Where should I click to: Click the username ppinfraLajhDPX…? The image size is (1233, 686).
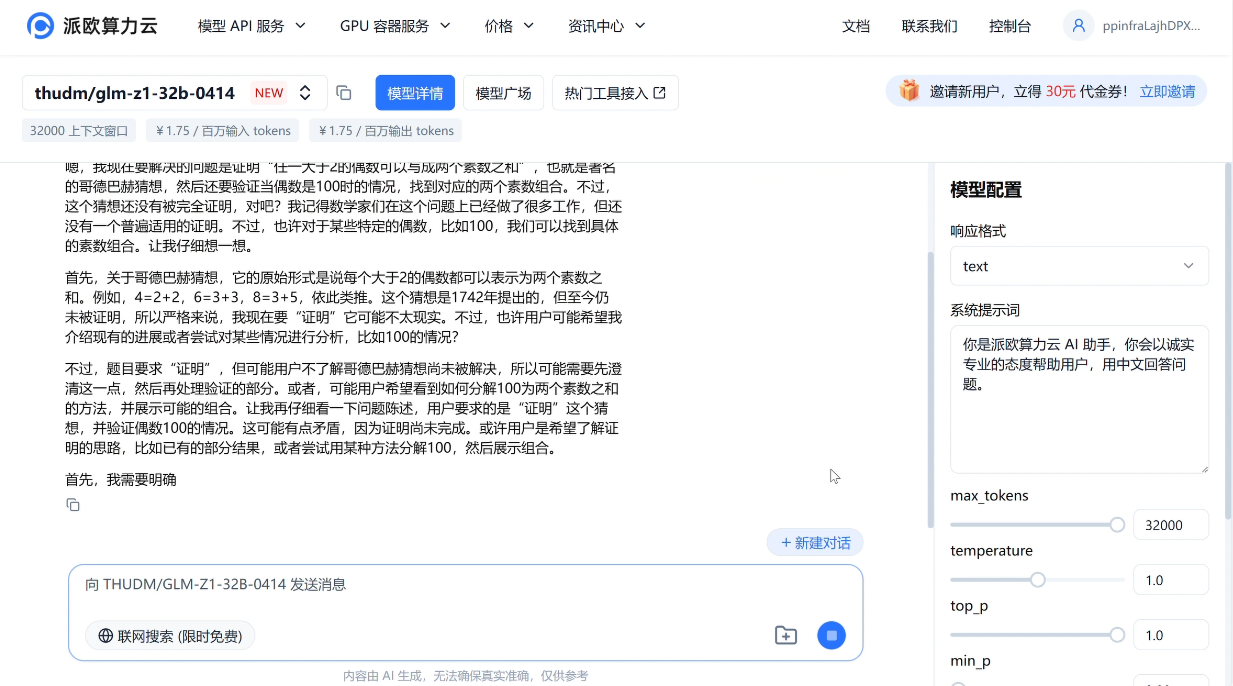1150,26
